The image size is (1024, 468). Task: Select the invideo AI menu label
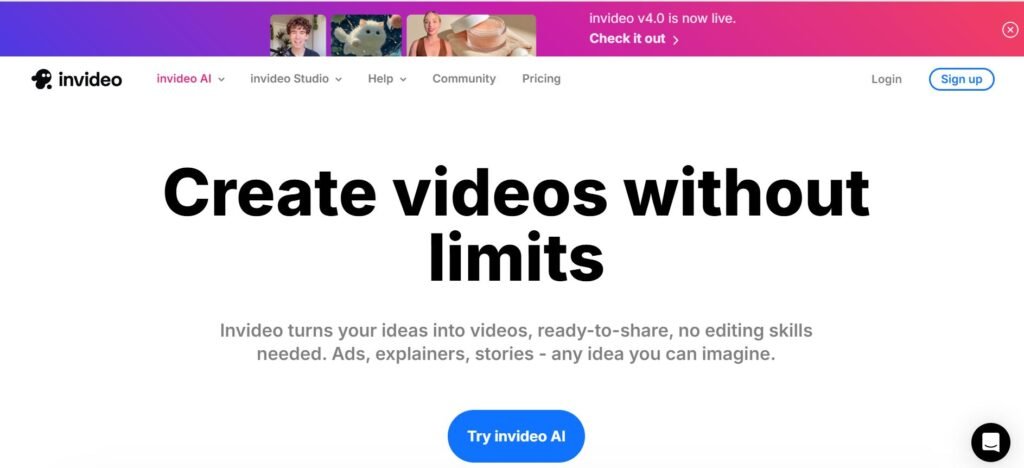click(184, 79)
